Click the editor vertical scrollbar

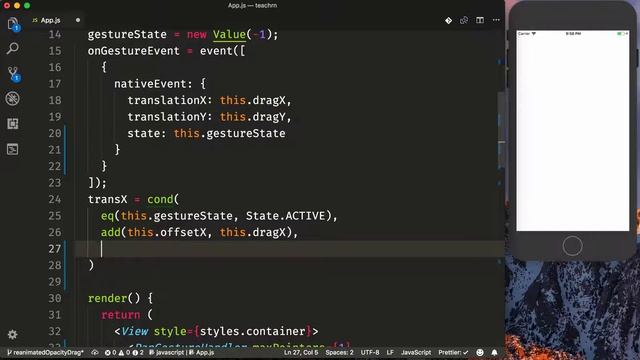point(501,131)
